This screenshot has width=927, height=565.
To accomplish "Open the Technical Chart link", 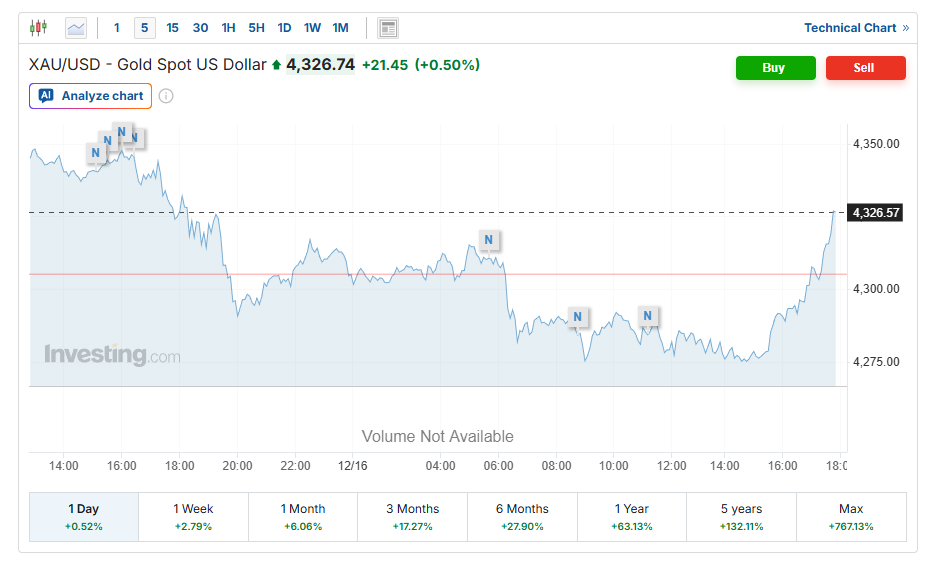I will pyautogui.click(x=856, y=28).
